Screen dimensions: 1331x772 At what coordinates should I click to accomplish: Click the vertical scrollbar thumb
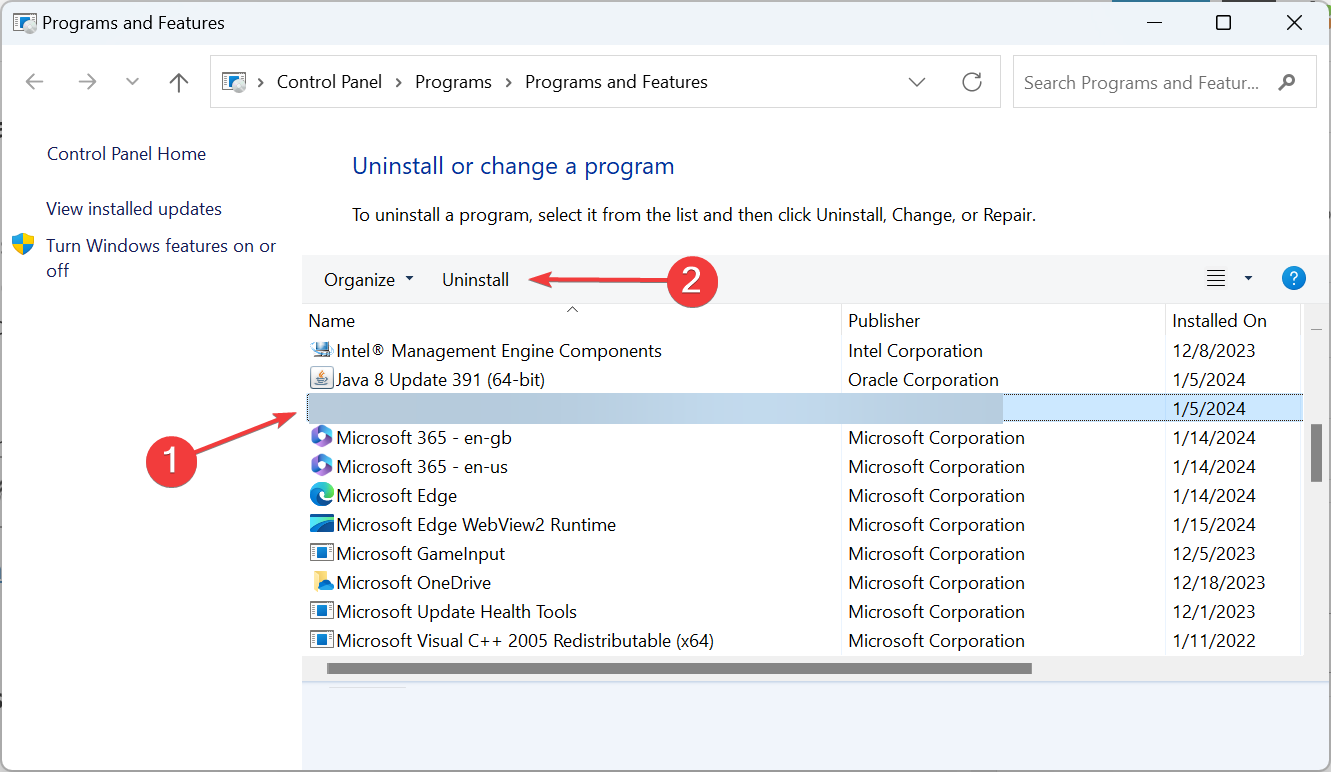tap(1317, 453)
